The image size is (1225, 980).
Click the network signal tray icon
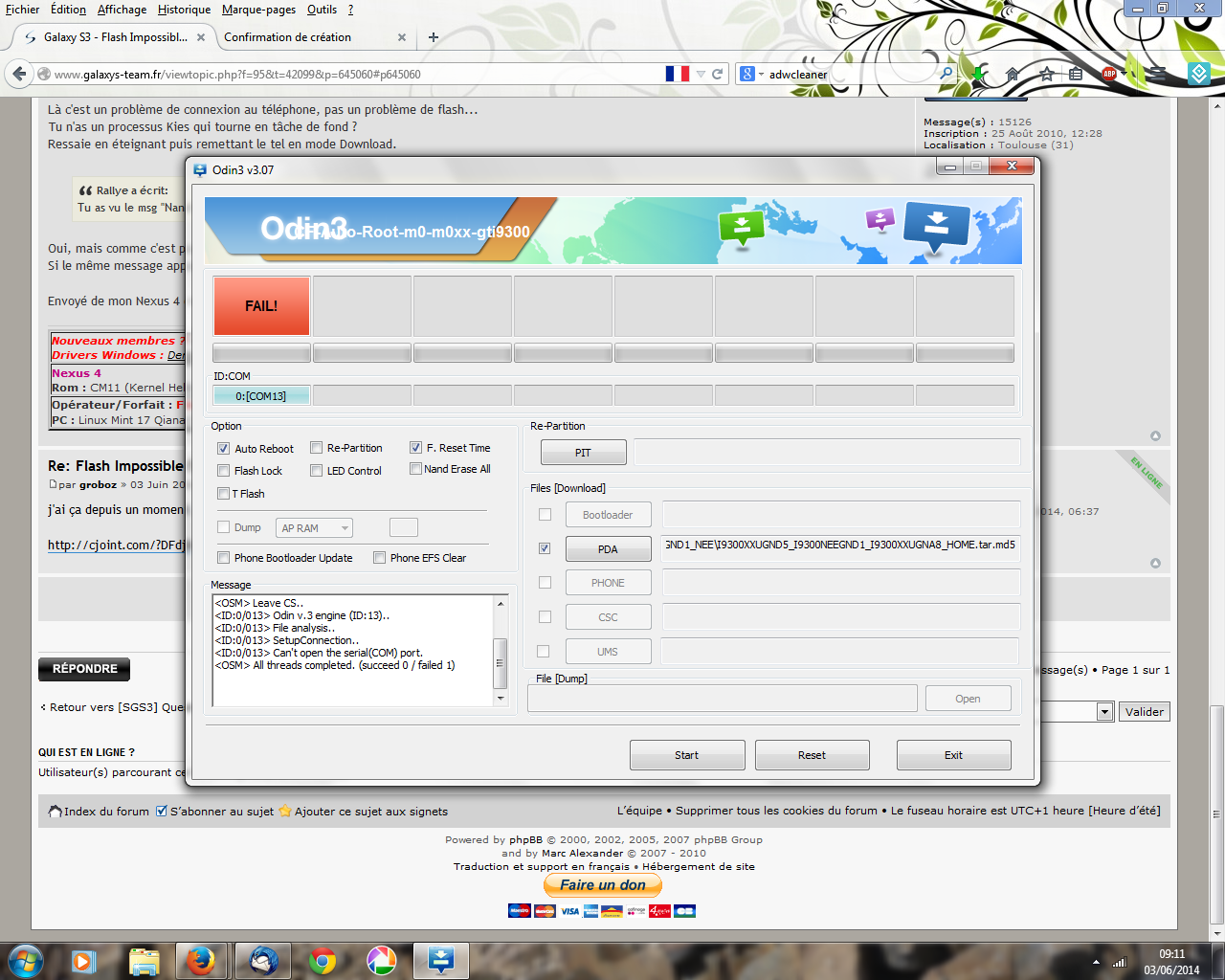pyautogui.click(x=1119, y=962)
